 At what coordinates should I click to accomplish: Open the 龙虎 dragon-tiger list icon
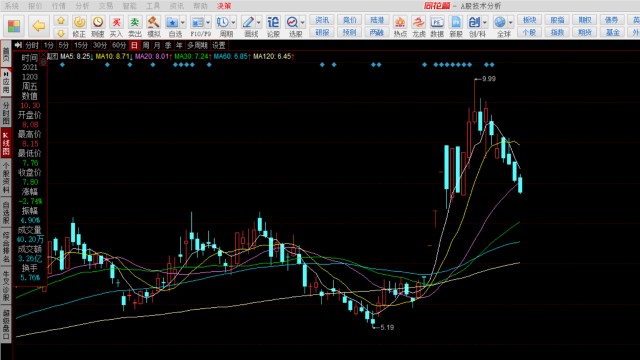coord(418,26)
